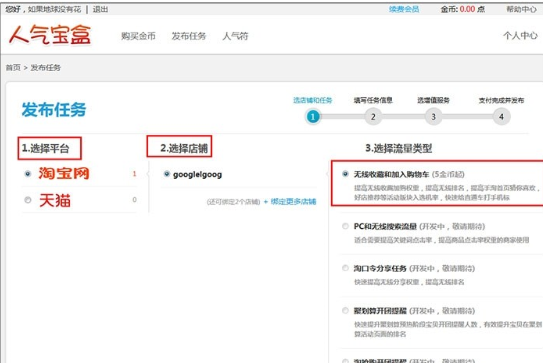Select the googlelgoog shop radio button
The height and width of the screenshot is (363, 543).
(x=167, y=174)
